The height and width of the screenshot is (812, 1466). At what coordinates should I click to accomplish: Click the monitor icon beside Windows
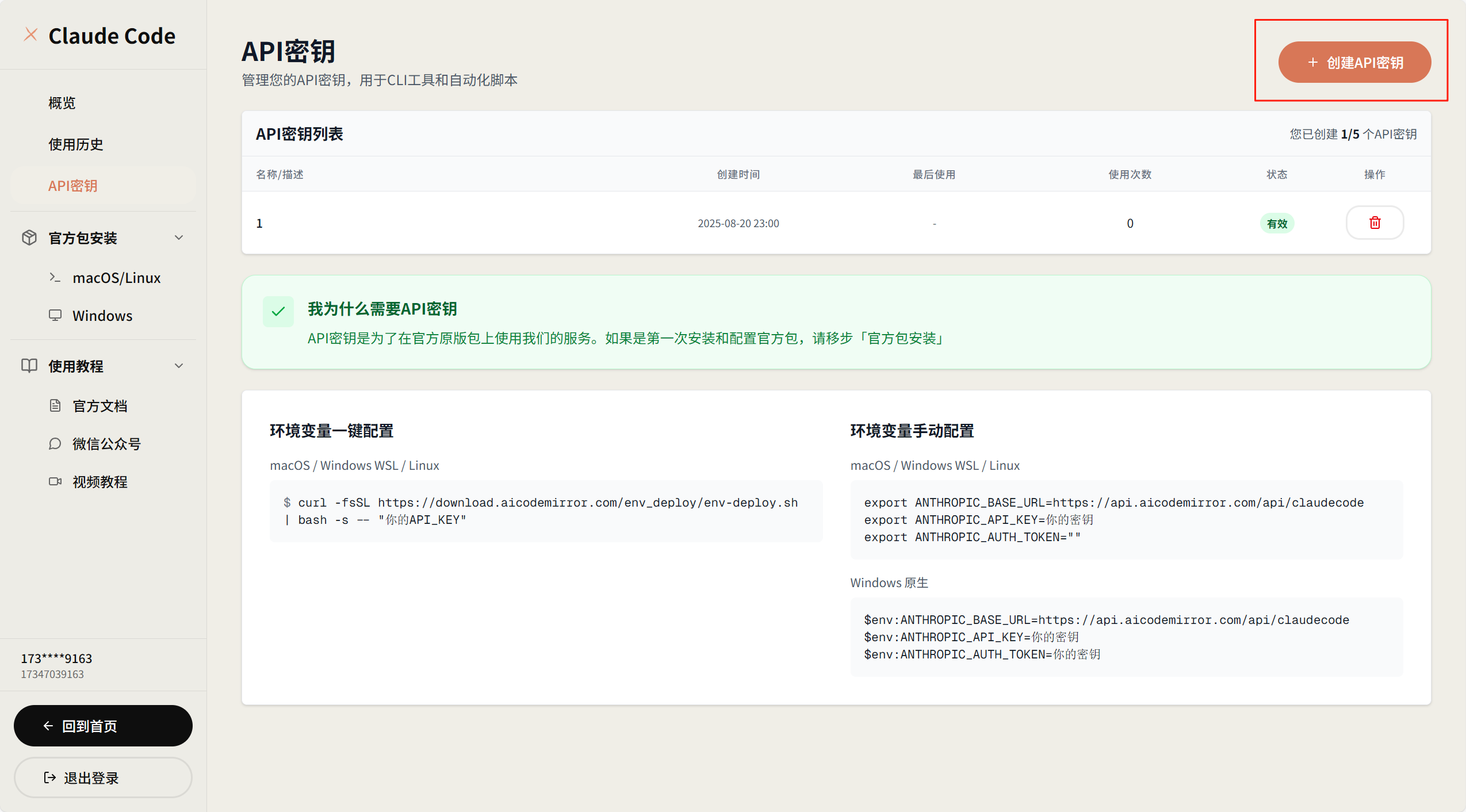pos(55,315)
